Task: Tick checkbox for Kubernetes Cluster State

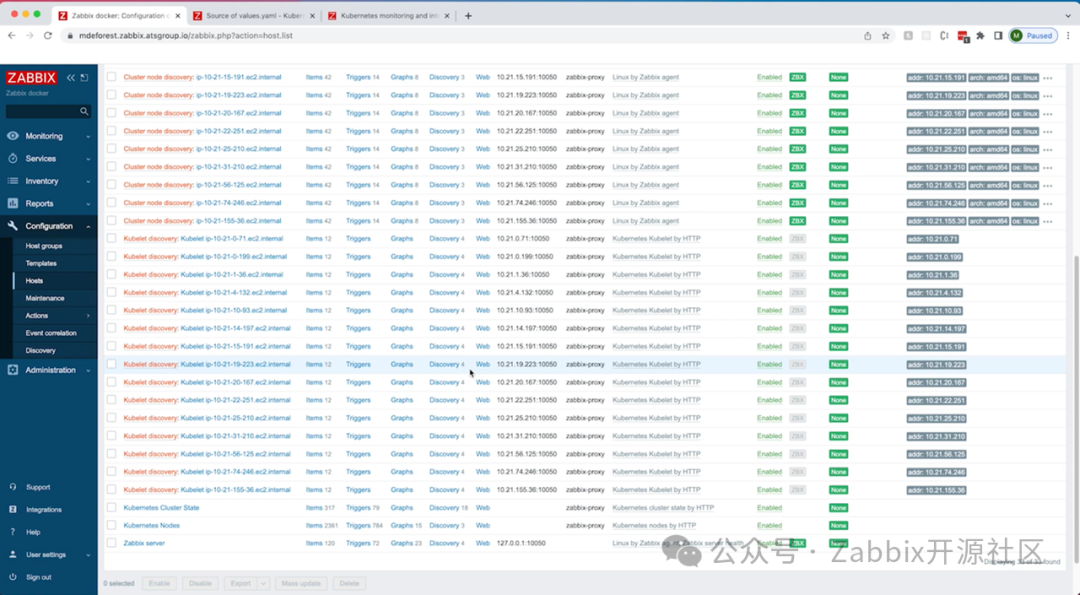Action: (x=111, y=508)
